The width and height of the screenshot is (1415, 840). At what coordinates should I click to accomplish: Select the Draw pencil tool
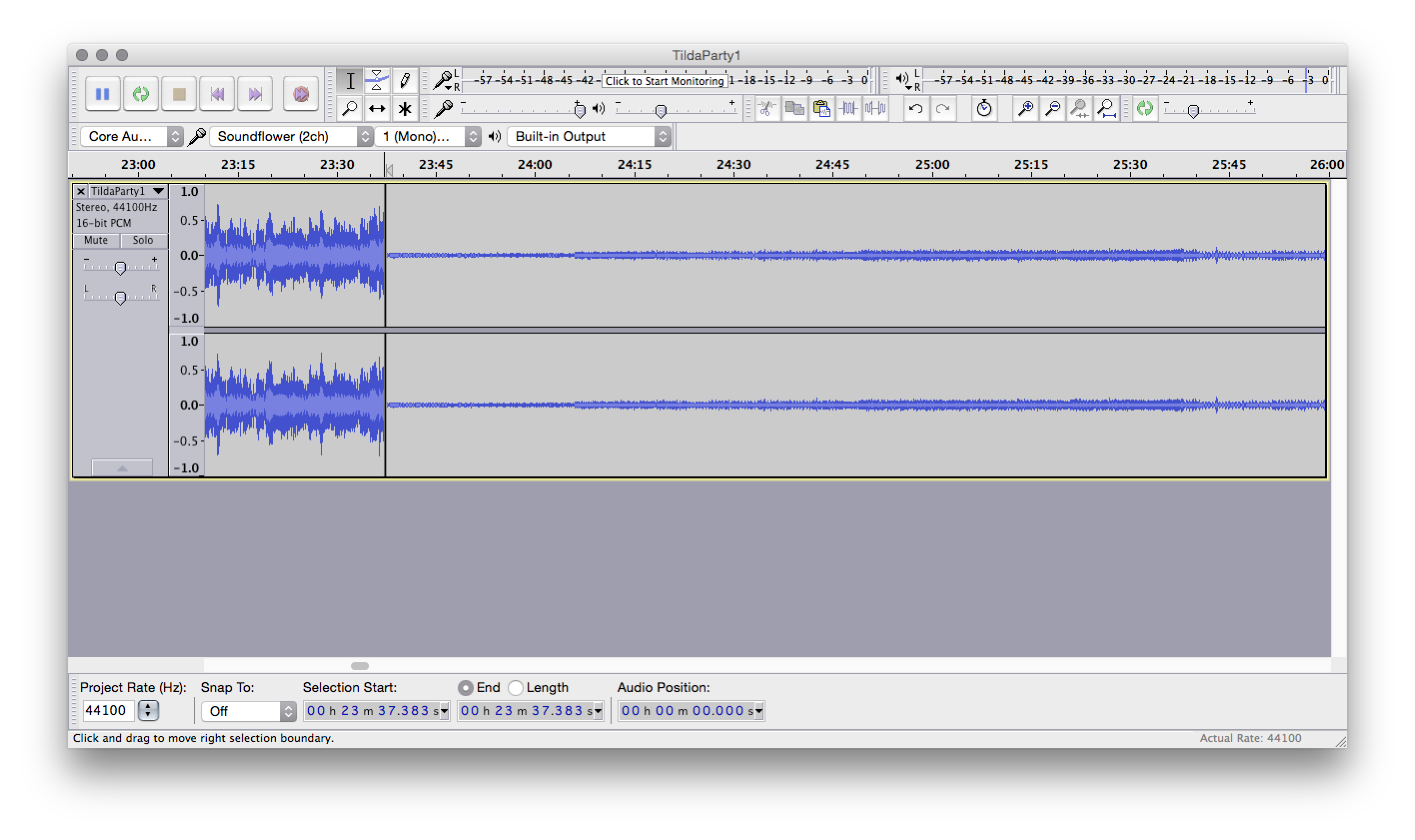tap(404, 80)
